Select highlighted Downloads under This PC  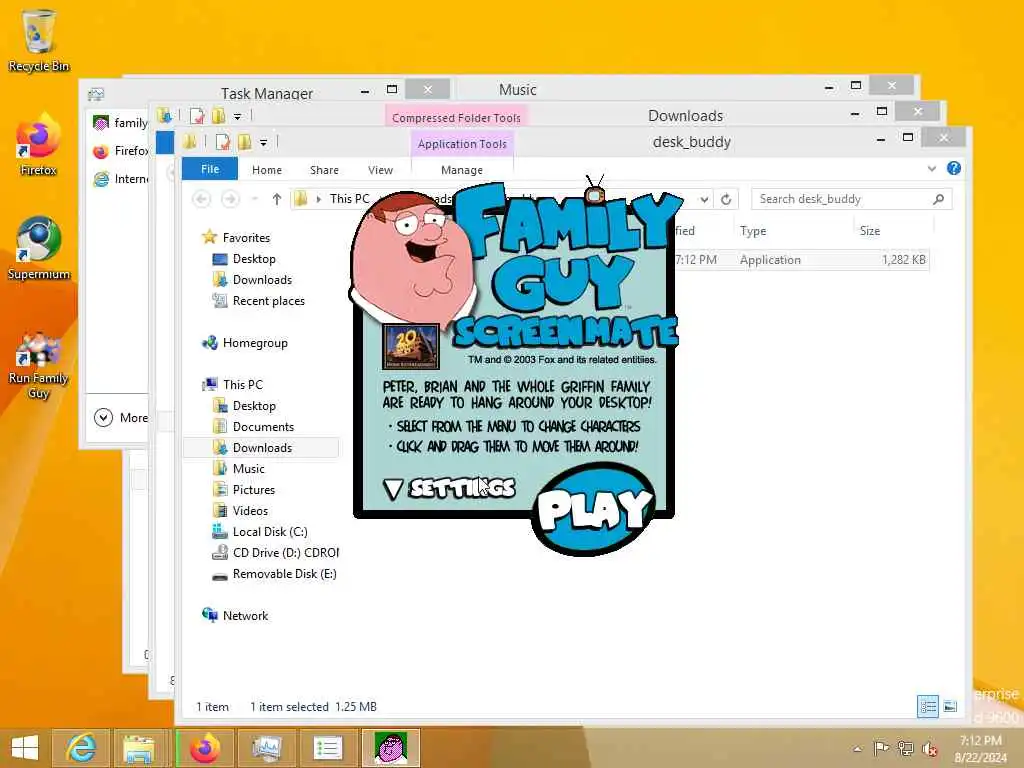click(262, 447)
